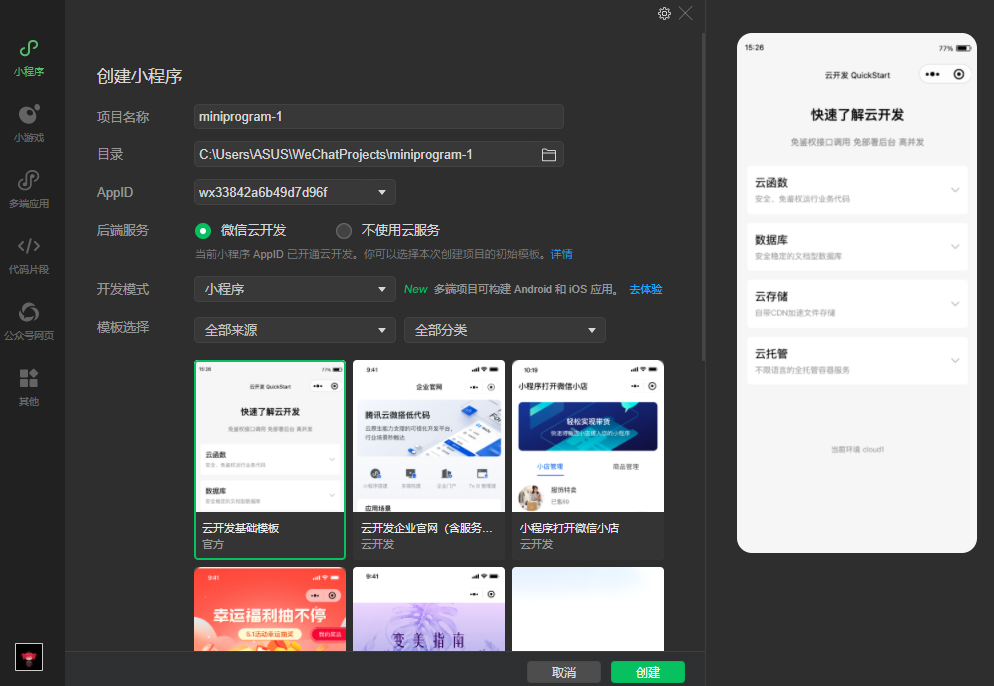This screenshot has width=994, height=686.
Task: Click the user avatar in the sidebar
Action: [29, 657]
